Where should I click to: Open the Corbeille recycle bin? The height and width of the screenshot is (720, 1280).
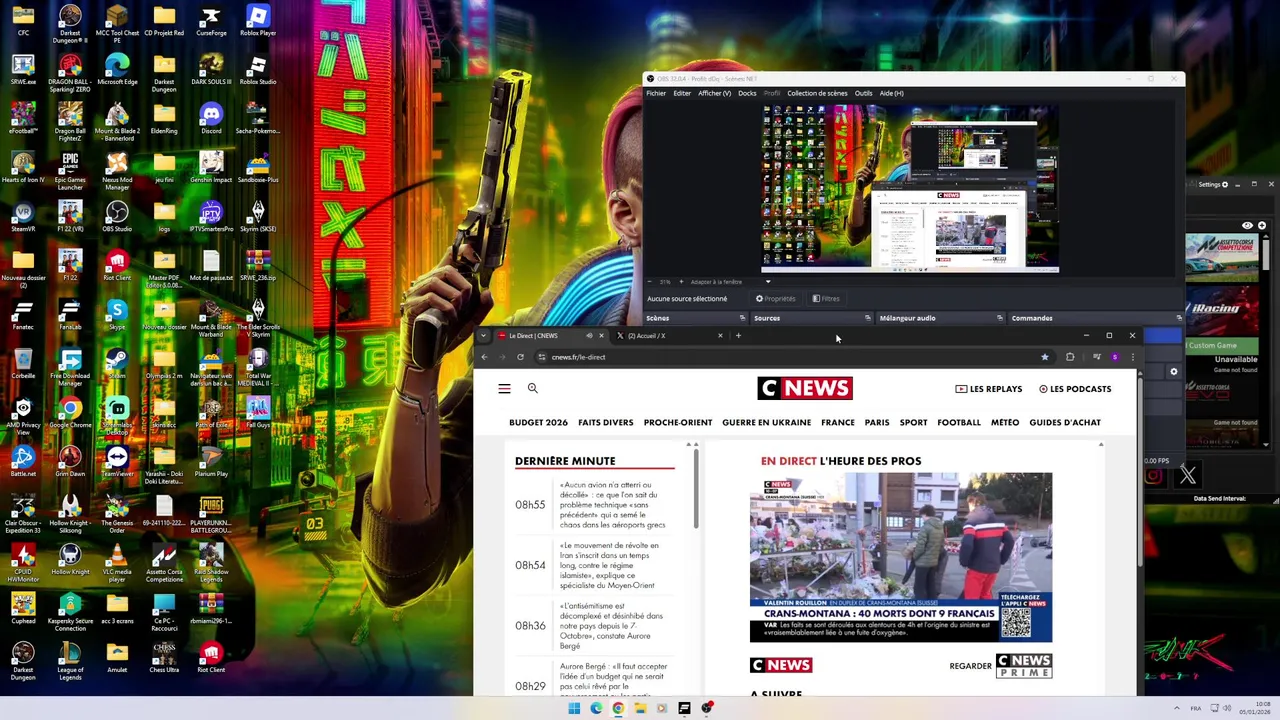coord(23,364)
